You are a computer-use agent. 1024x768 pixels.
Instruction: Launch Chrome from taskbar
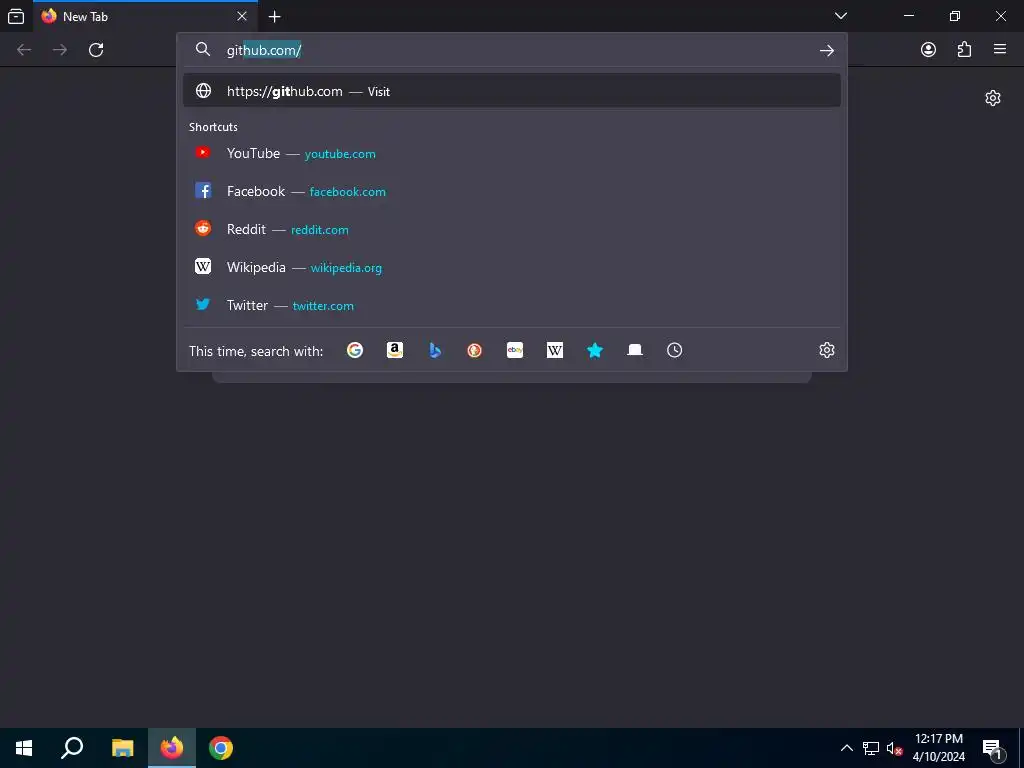221,748
